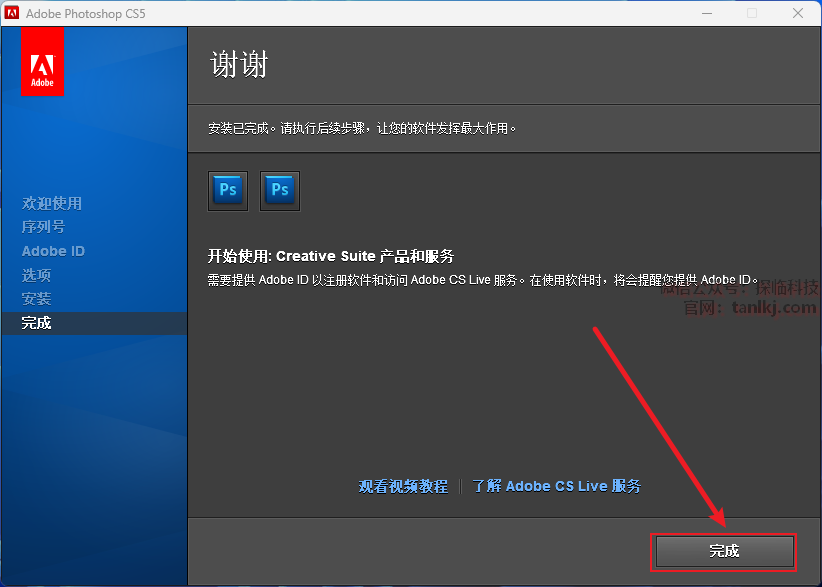Select the 选项 step in sidebar
This screenshot has width=822, height=587.
(x=36, y=275)
